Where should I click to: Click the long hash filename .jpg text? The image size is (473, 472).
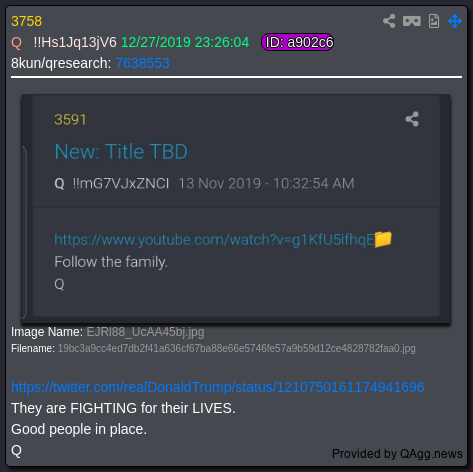click(237, 349)
